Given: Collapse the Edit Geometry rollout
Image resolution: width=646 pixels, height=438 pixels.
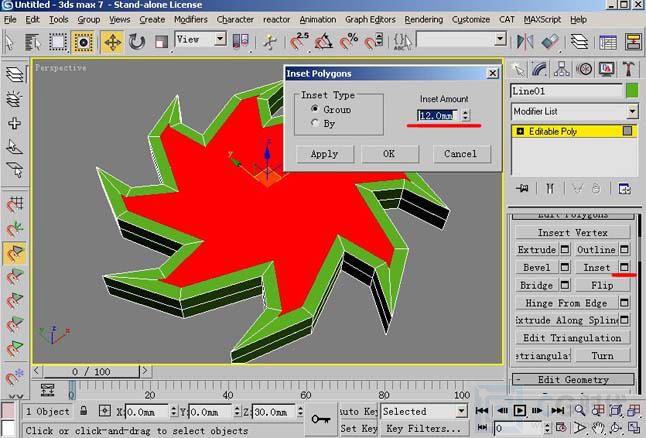Looking at the screenshot, I should 573,379.
